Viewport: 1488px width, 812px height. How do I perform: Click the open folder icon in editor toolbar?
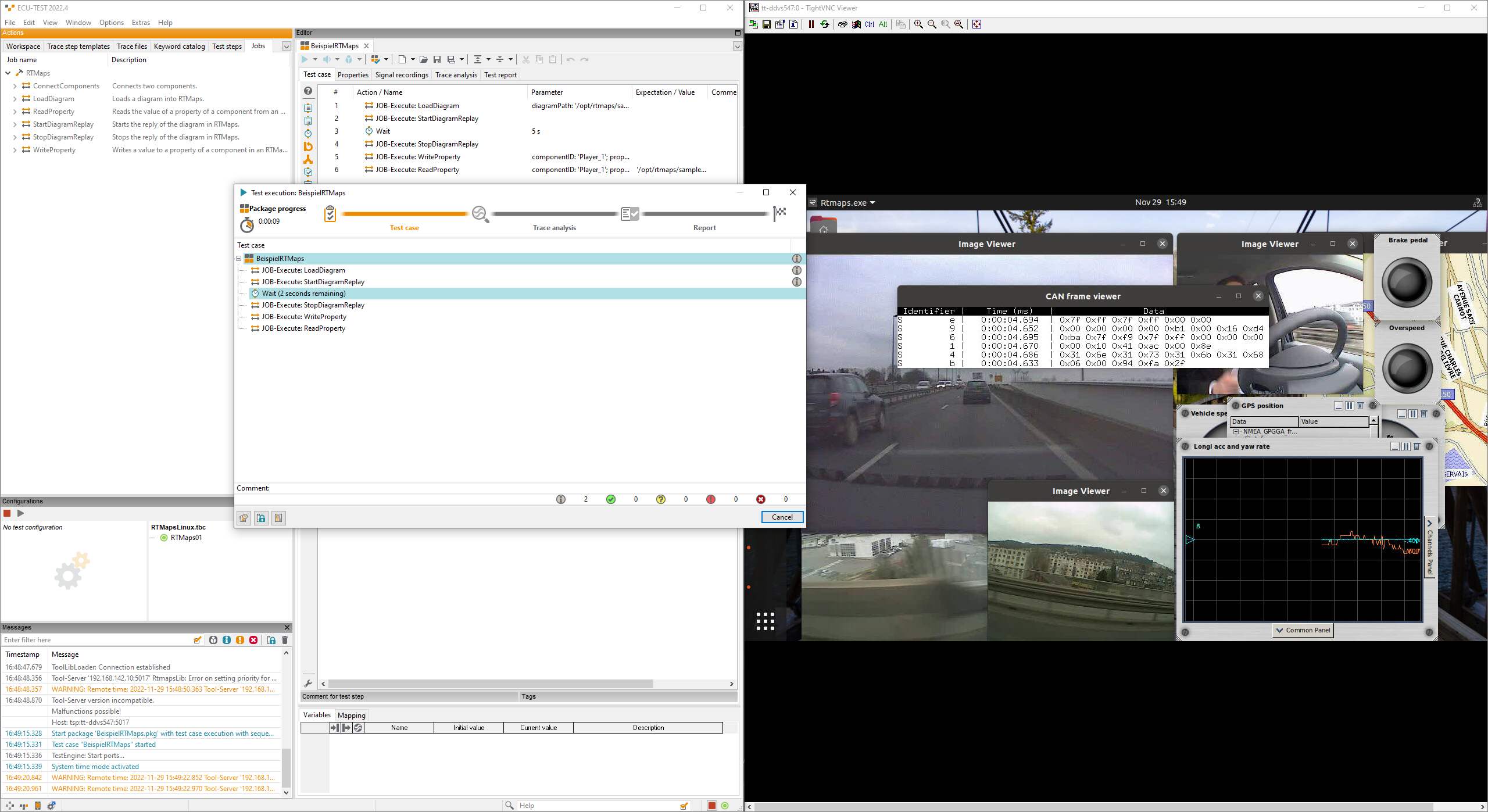[424, 59]
